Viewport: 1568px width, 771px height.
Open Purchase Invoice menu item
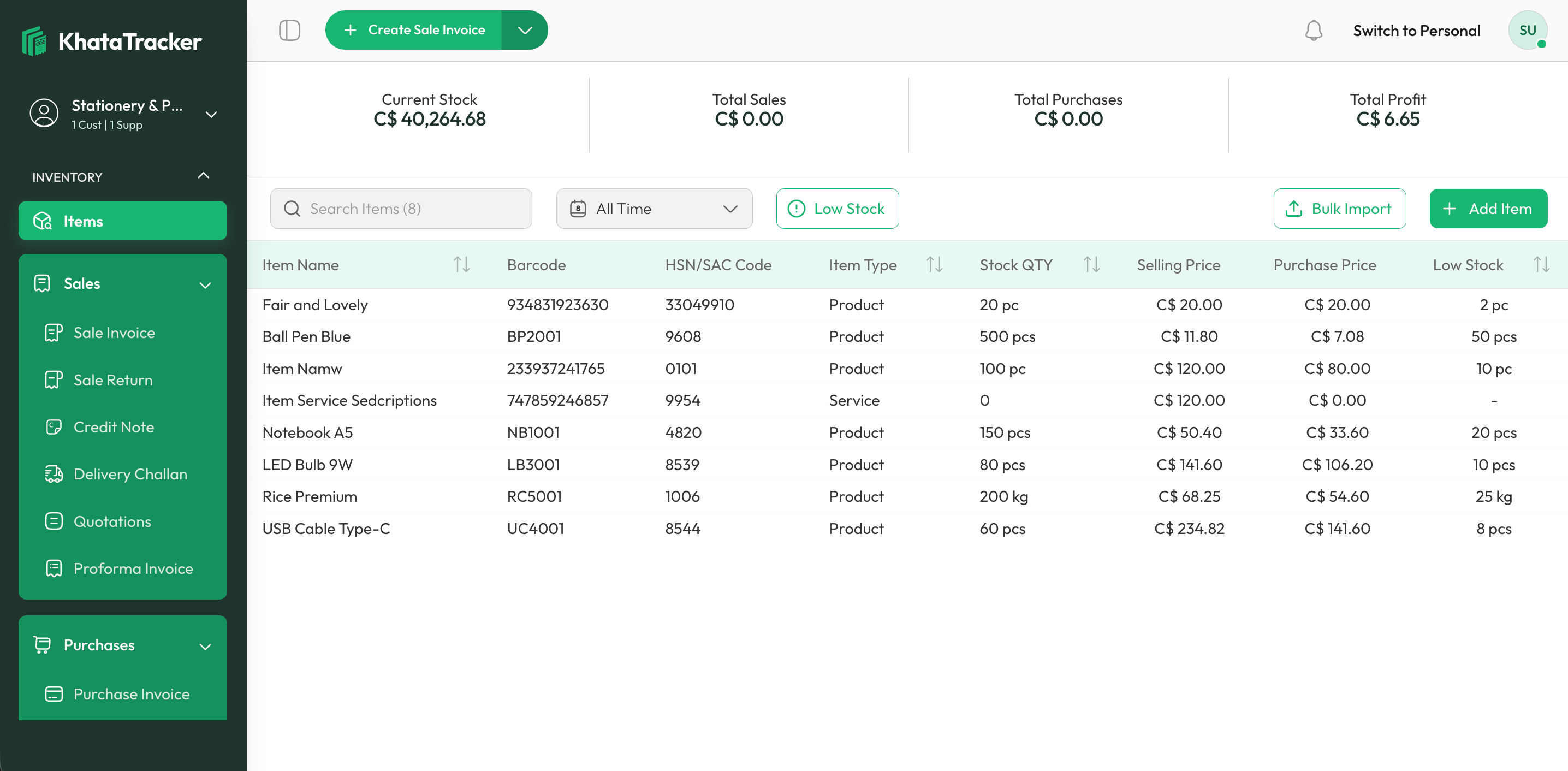(132, 694)
